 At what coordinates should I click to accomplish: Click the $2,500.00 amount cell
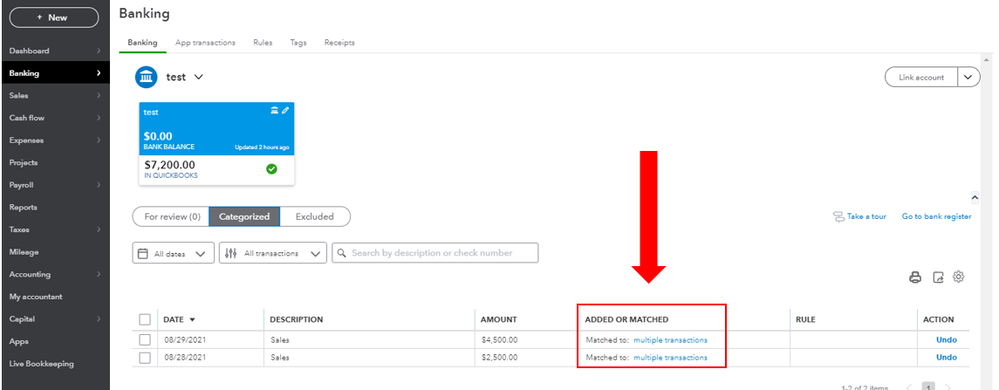pos(500,358)
